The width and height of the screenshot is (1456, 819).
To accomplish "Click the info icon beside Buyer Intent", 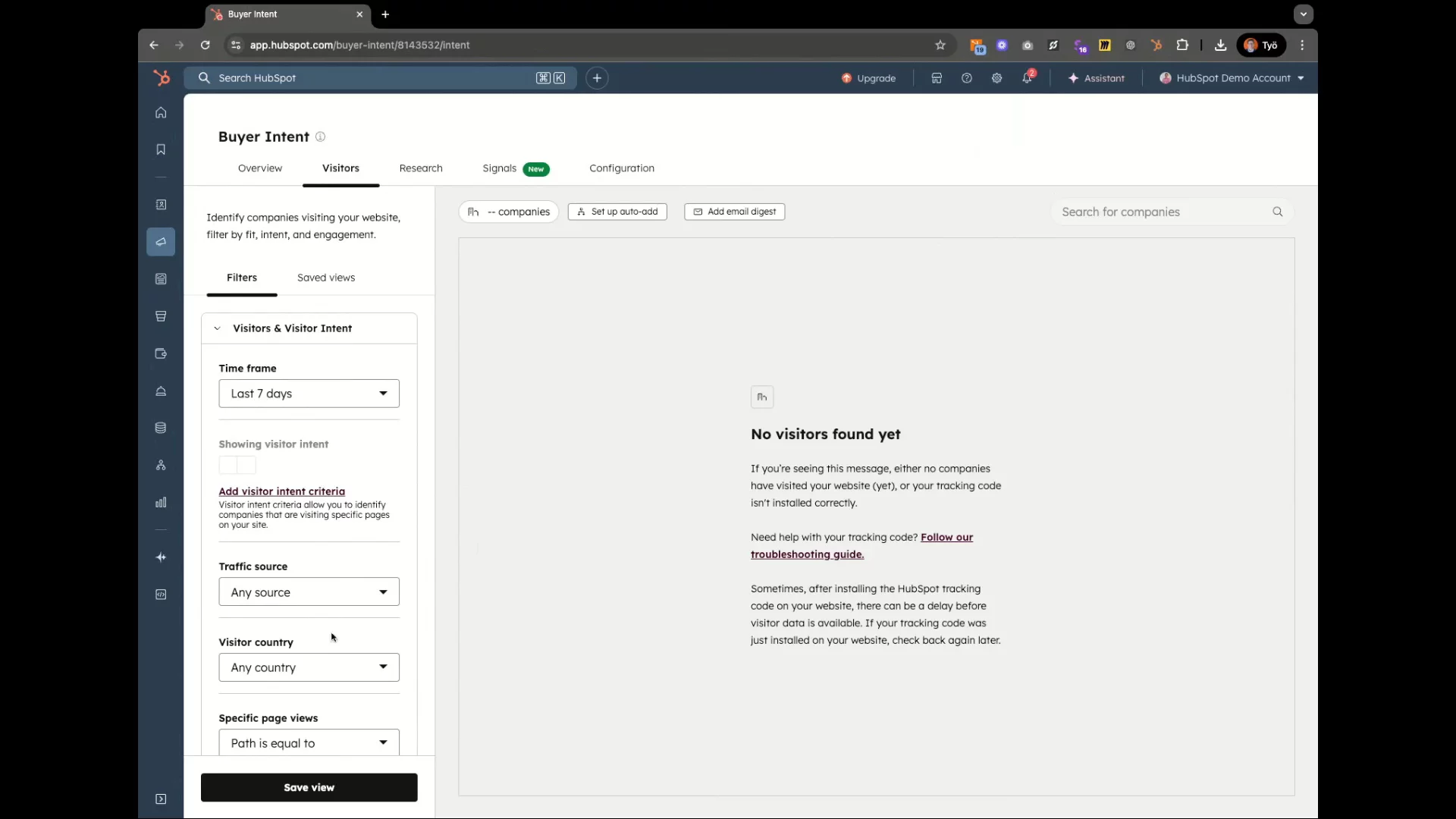I will click(x=320, y=136).
